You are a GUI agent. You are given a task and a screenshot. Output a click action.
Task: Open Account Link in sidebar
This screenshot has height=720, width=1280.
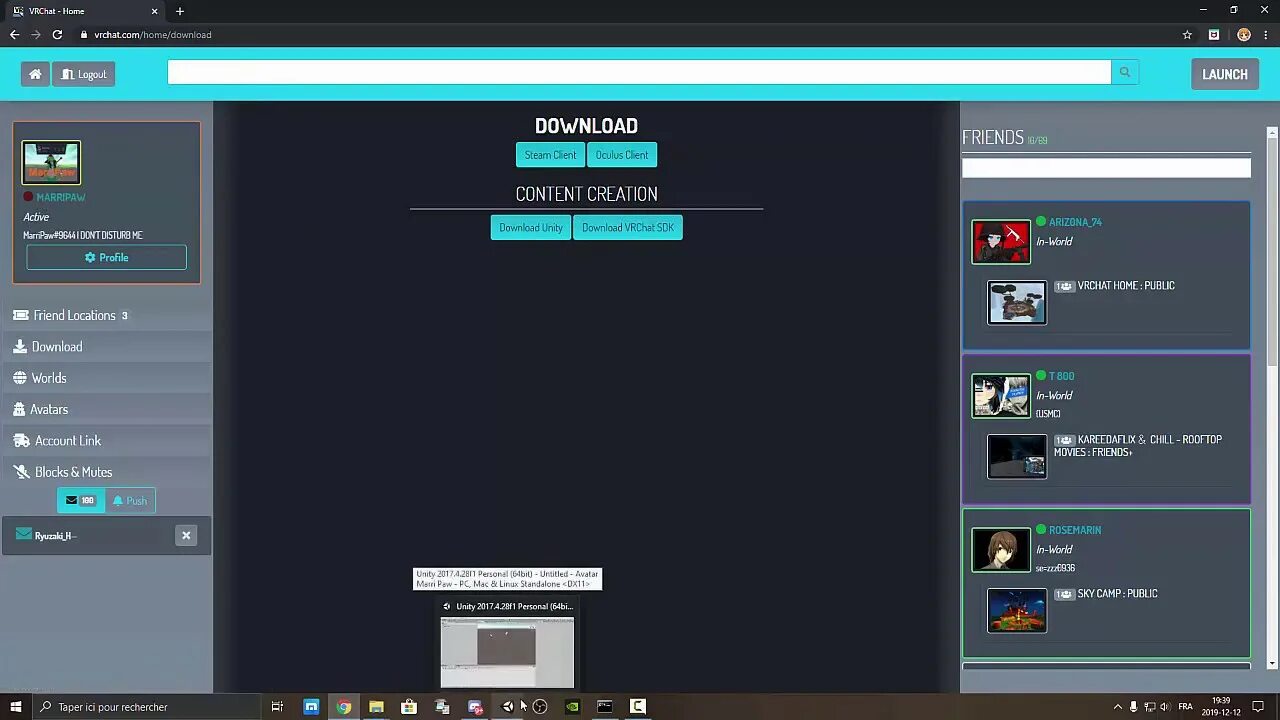tap(106, 440)
